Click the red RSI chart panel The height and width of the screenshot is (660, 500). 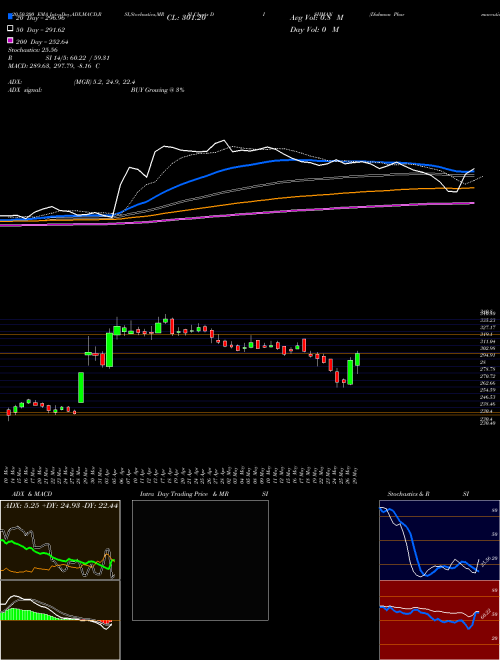439,620
